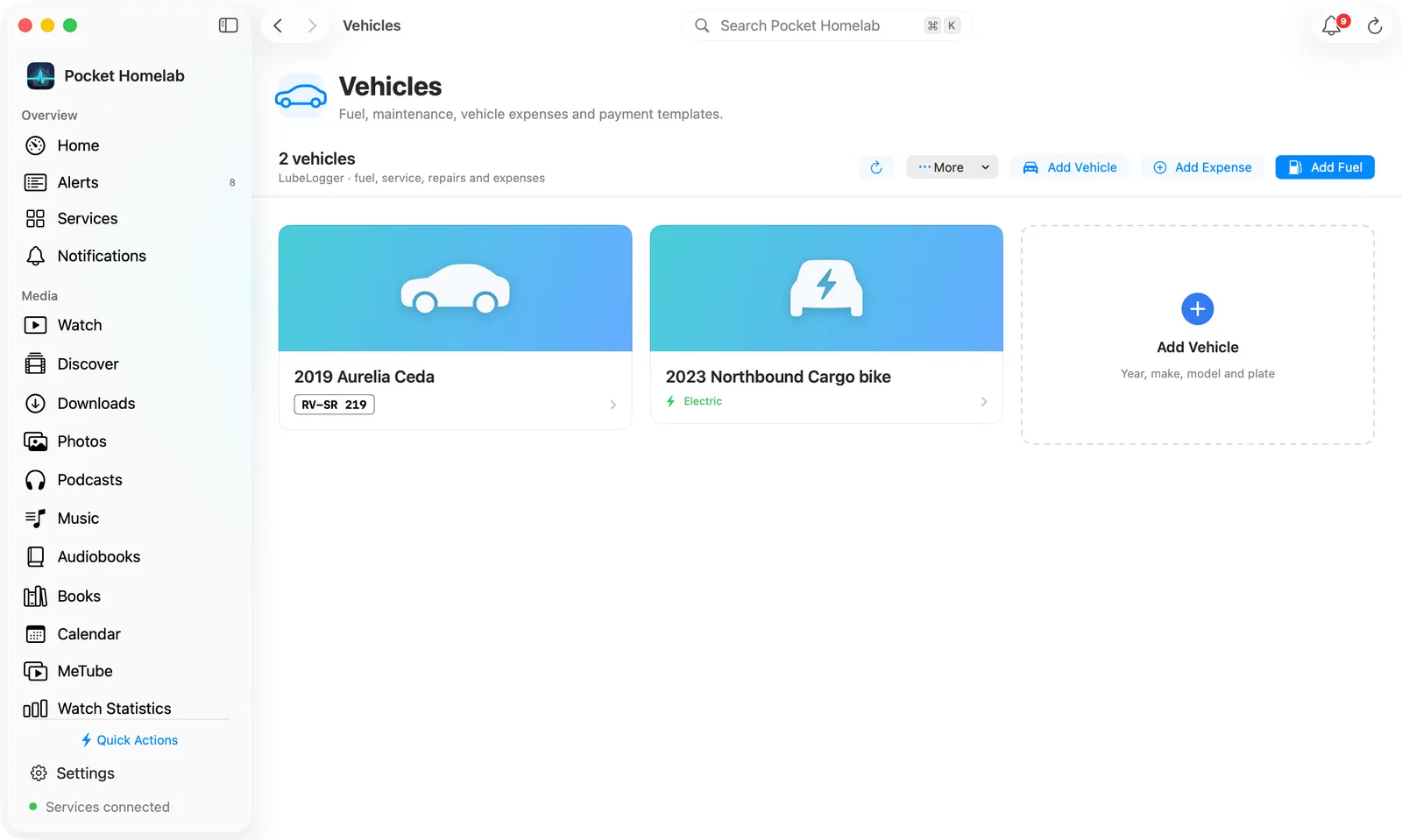Screen dimensions: 1402x840
Task: Click the Services connected status
Action: tap(100, 807)
